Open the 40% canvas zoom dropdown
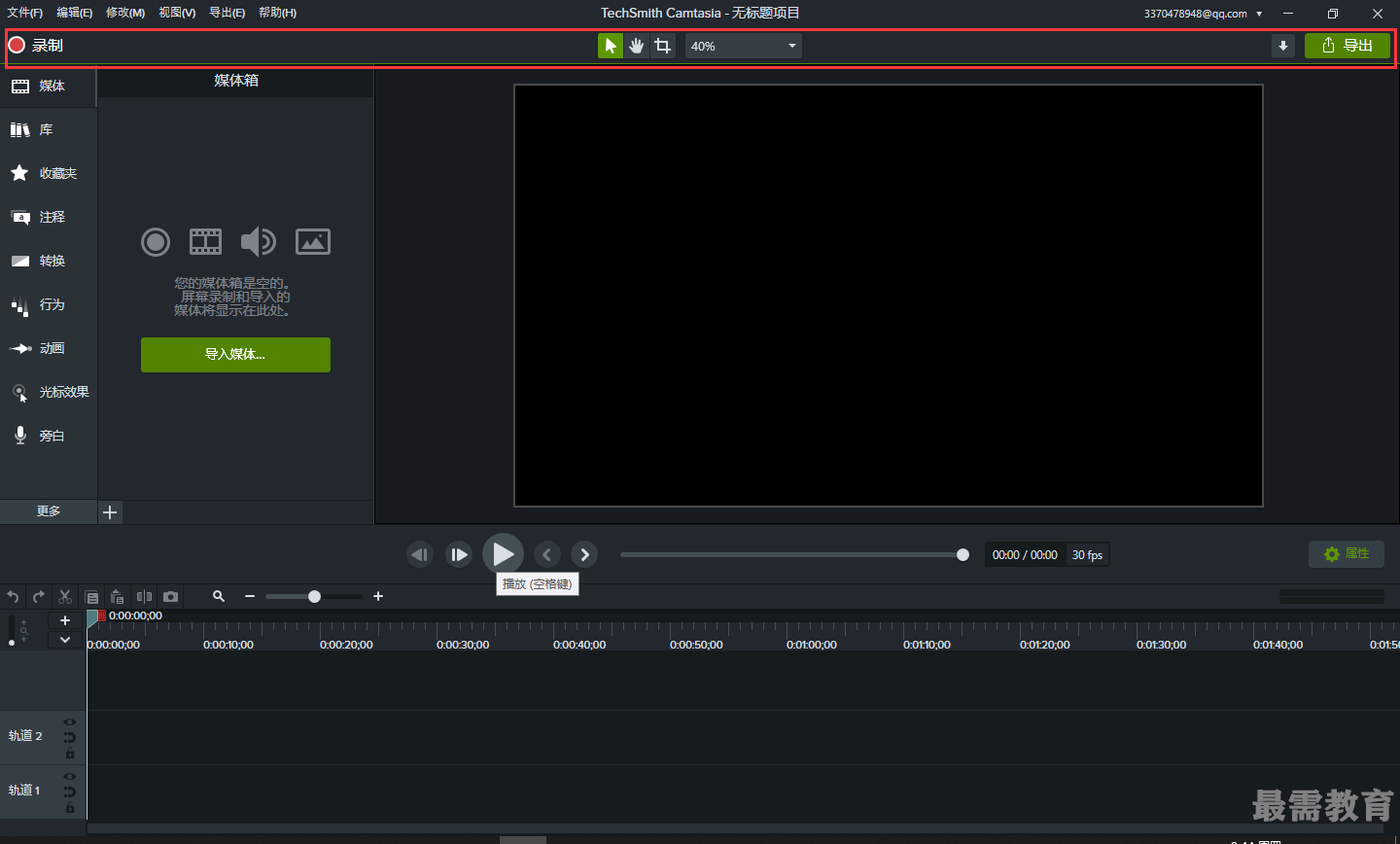 pyautogui.click(x=744, y=46)
